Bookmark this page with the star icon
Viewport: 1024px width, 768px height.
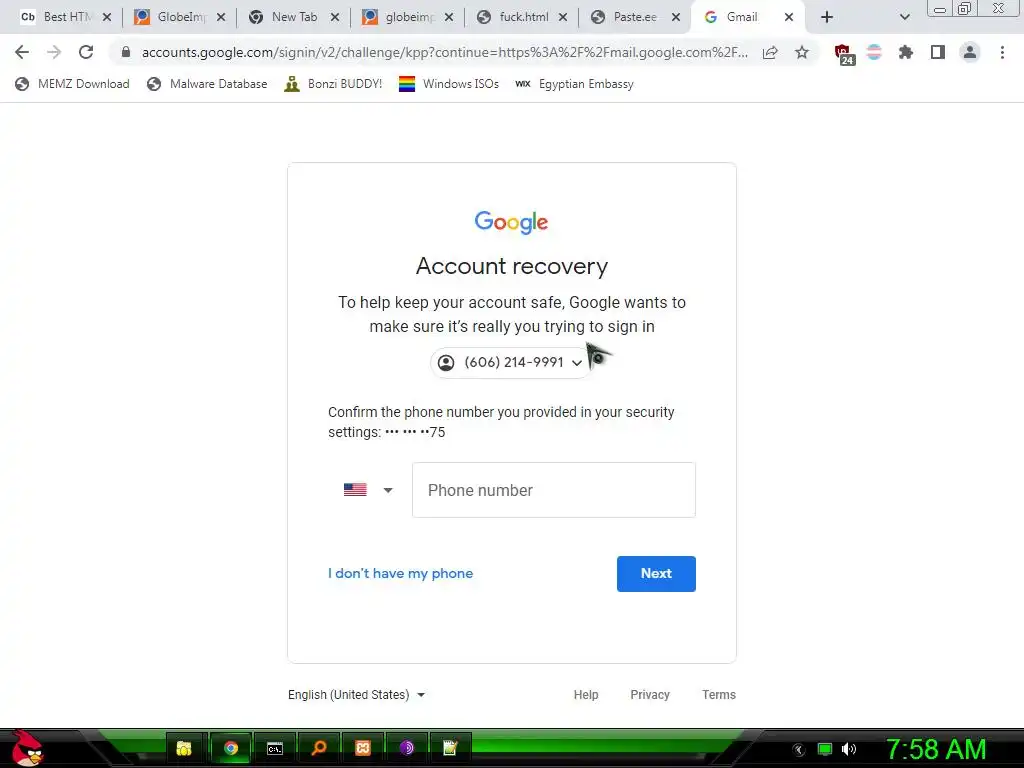click(802, 52)
